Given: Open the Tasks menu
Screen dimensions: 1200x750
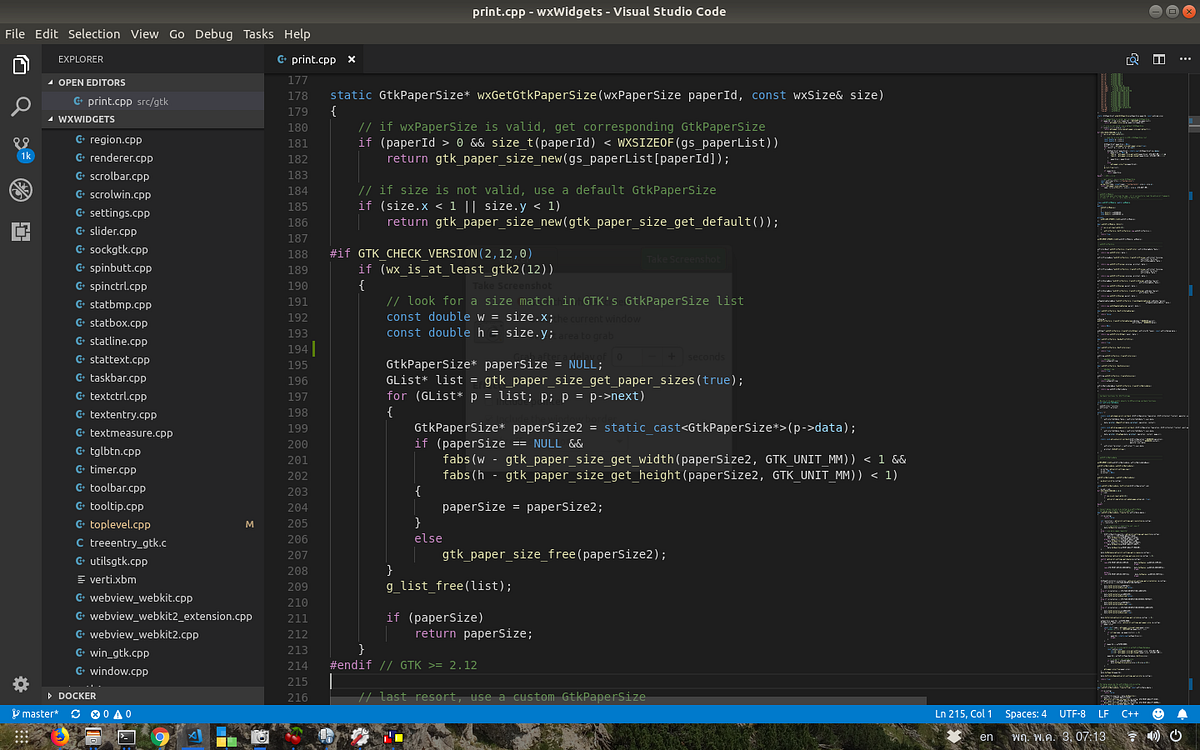Looking at the screenshot, I should click(x=258, y=34).
